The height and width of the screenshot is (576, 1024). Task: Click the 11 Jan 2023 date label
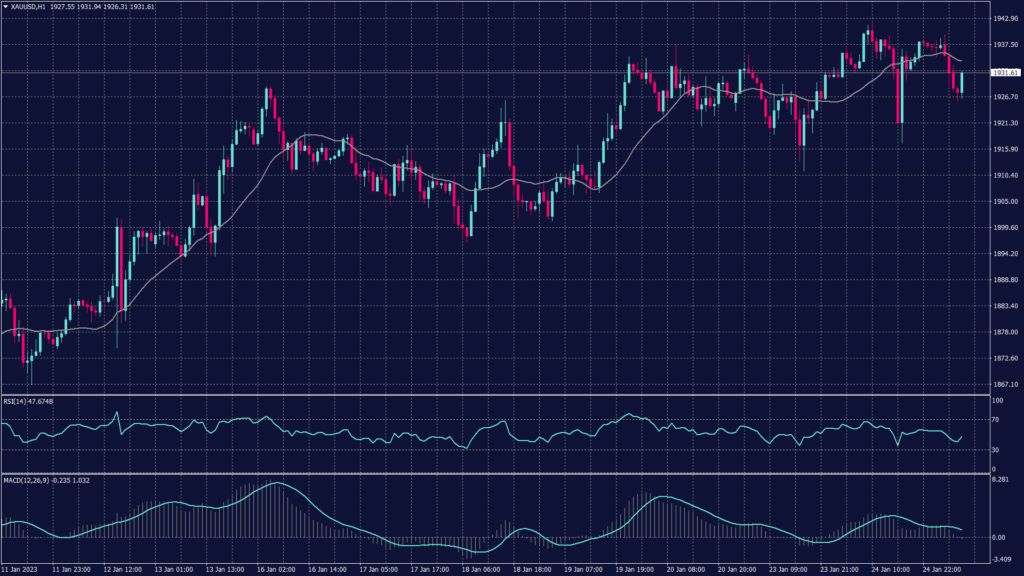pyautogui.click(x=21, y=569)
